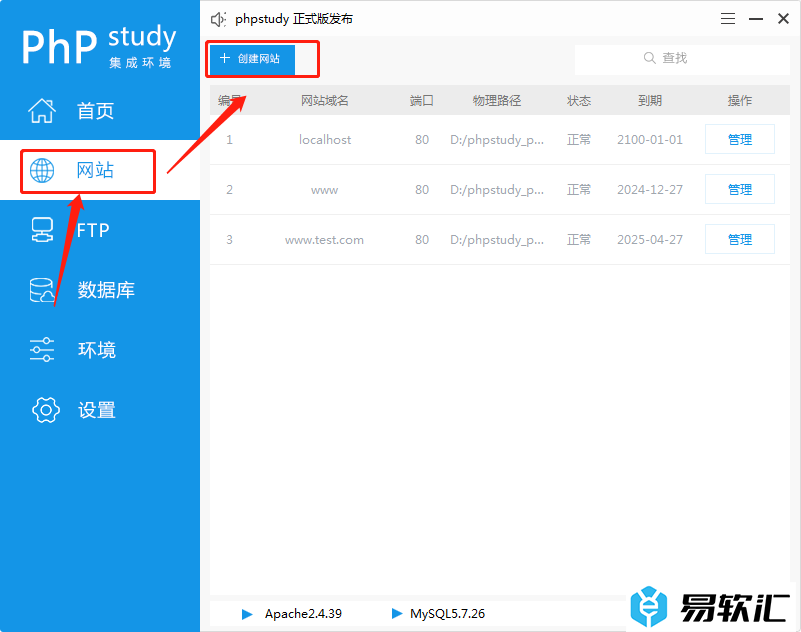The image size is (801, 632).
Task: Click the phpstudy 正式版发布 announcement text
Action: tap(294, 19)
